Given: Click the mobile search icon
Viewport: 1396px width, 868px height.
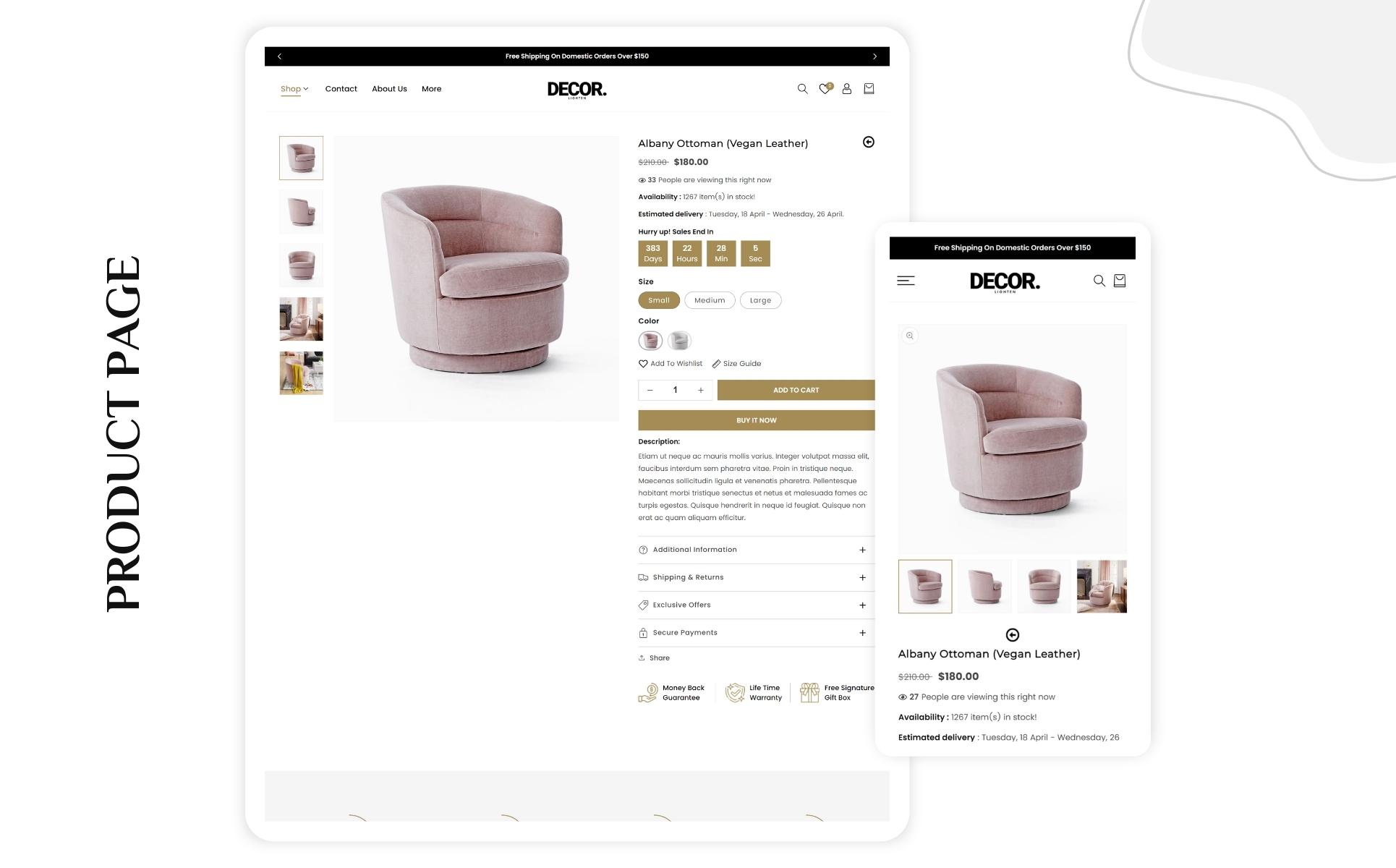Looking at the screenshot, I should 1099,281.
